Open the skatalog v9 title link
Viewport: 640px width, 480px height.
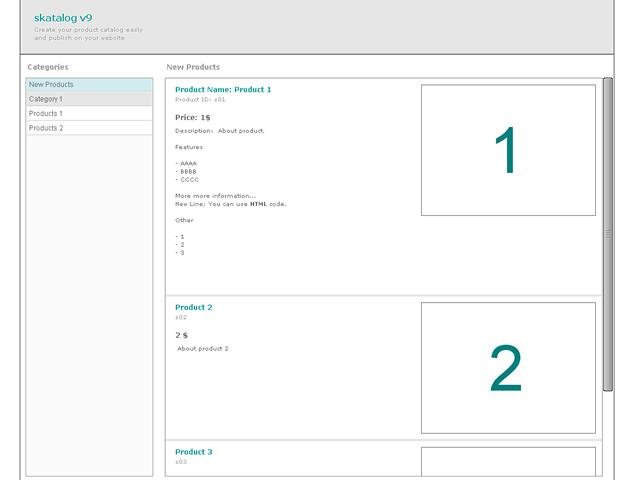[x=63, y=18]
